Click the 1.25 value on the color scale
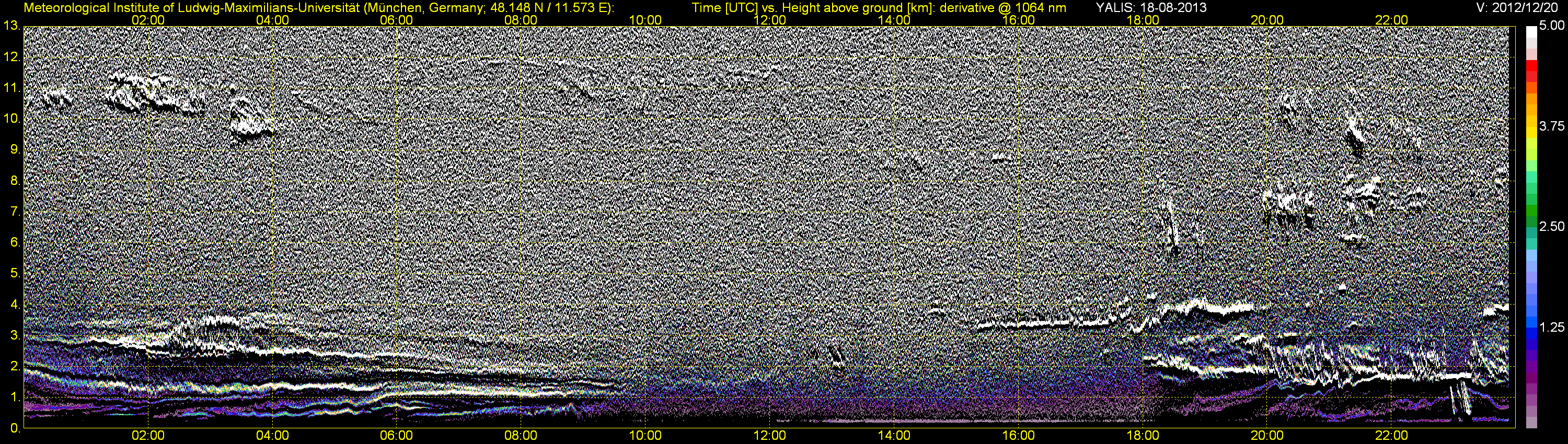The image size is (1568, 444). (x=1552, y=327)
